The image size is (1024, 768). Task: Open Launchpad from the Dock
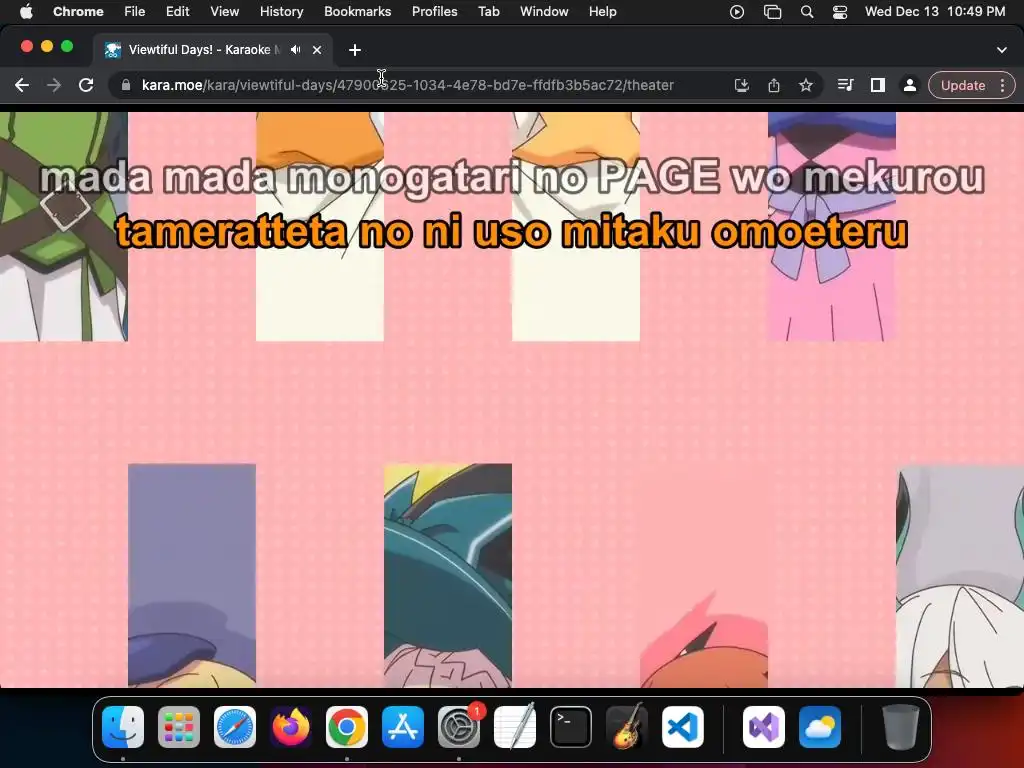pos(179,727)
